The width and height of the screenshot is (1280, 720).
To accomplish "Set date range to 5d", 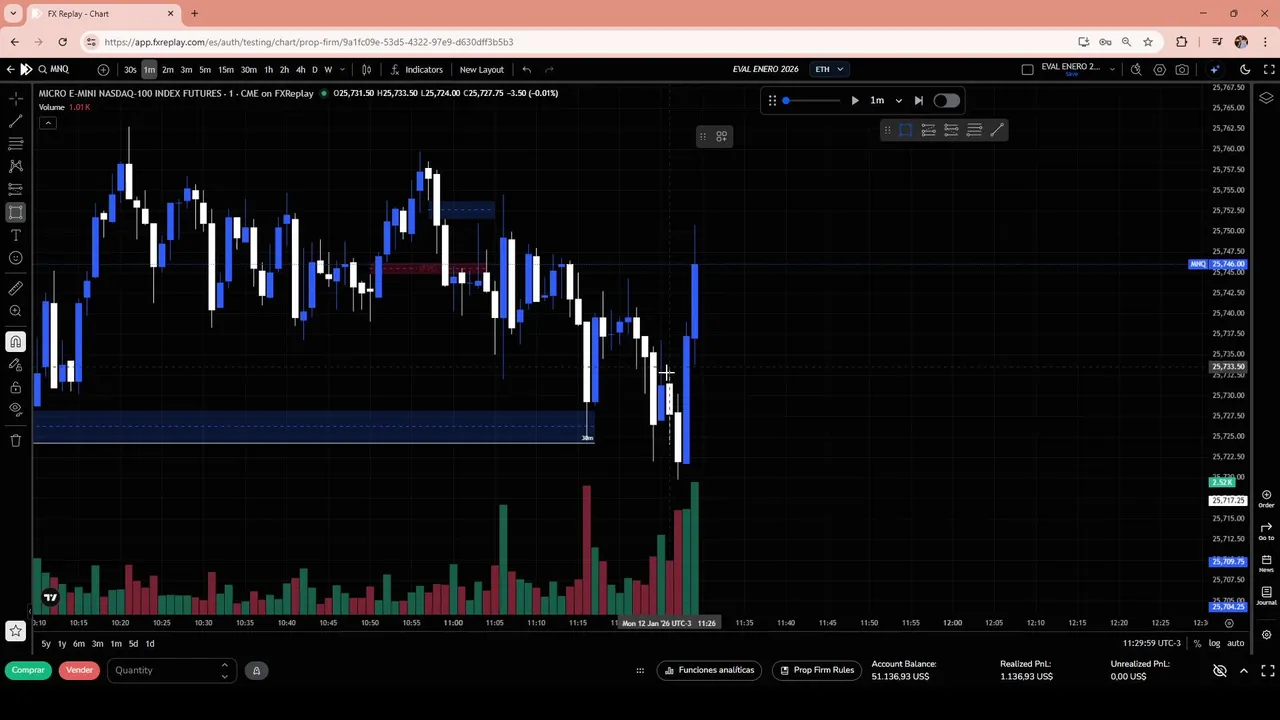I will (133, 643).
